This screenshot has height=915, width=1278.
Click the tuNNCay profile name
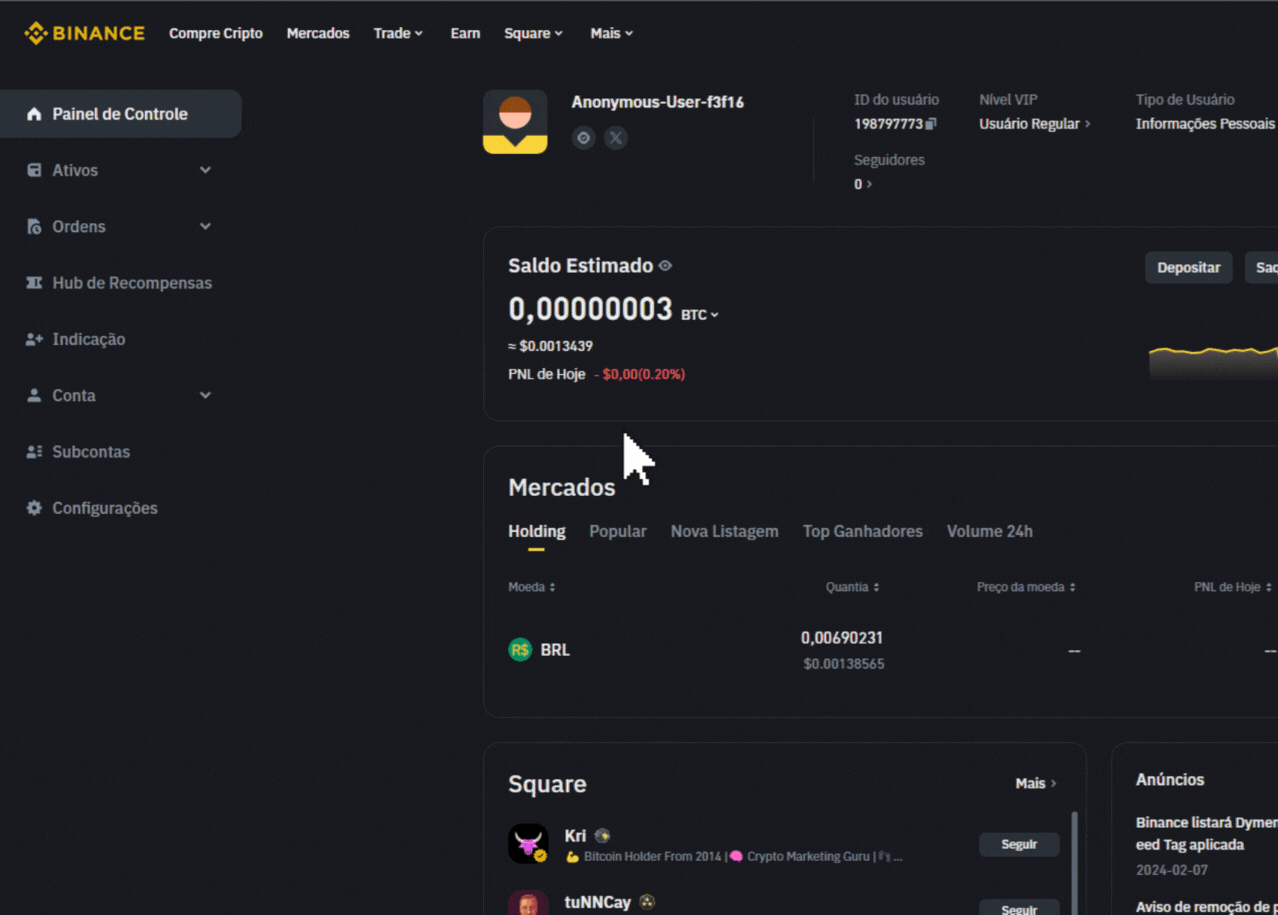click(597, 902)
